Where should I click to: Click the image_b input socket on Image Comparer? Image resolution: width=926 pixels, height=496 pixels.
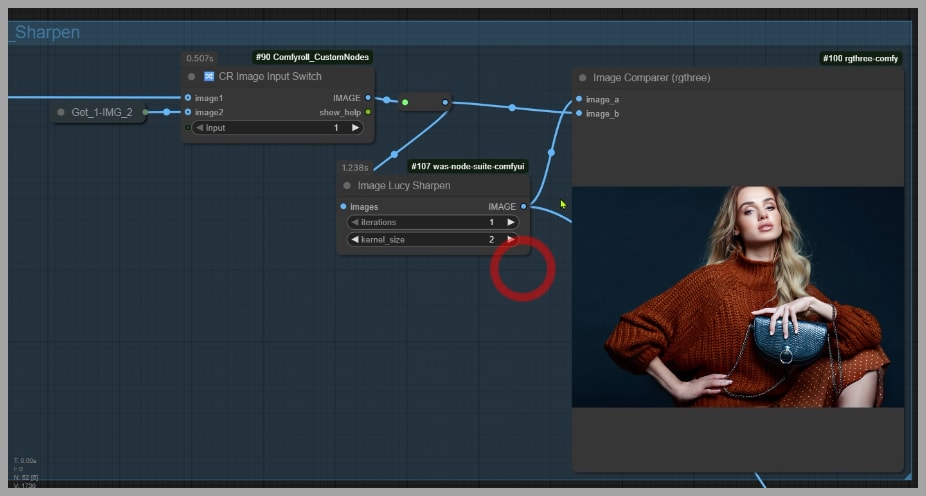coord(579,113)
